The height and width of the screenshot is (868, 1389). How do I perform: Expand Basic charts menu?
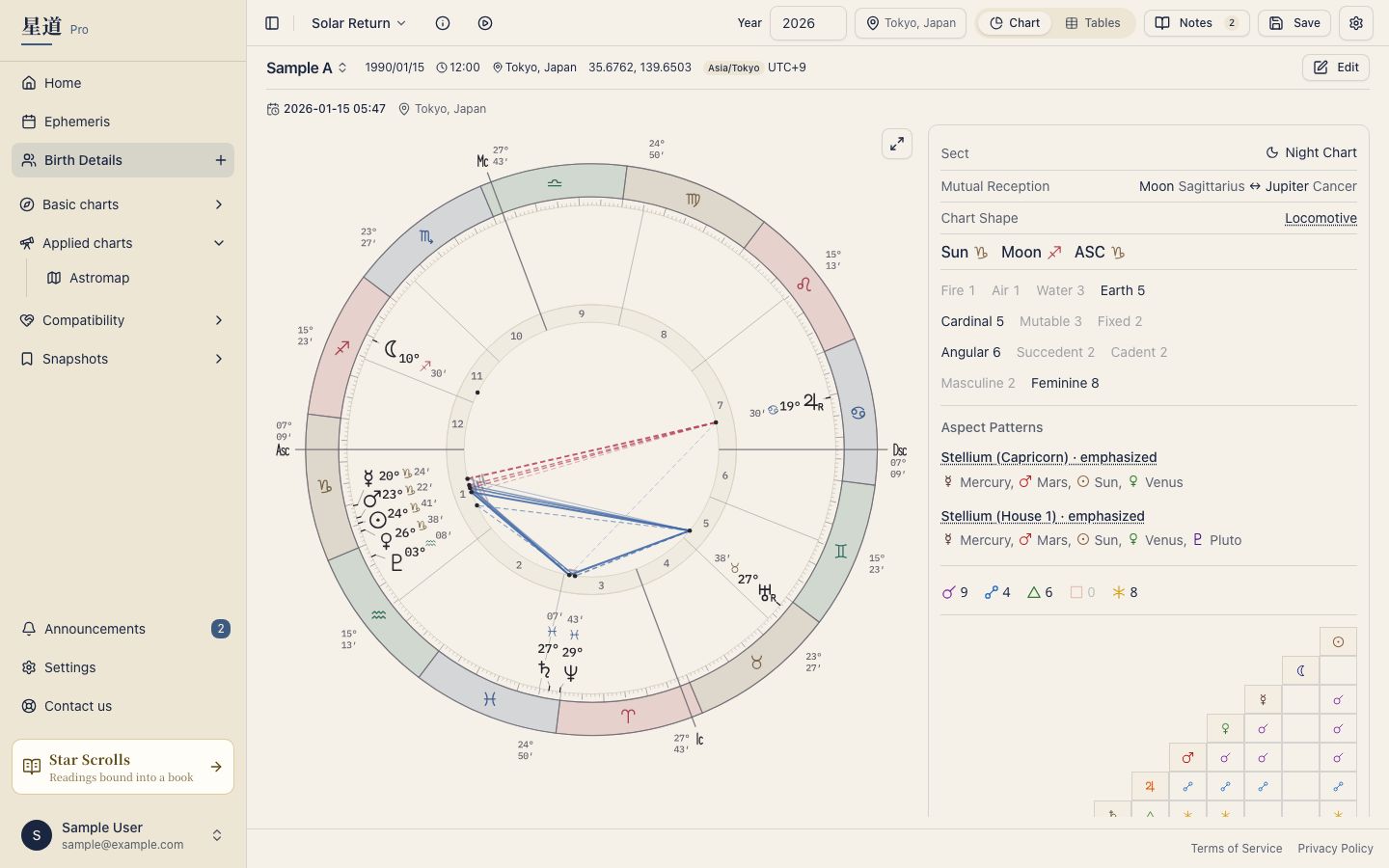pyautogui.click(x=123, y=204)
